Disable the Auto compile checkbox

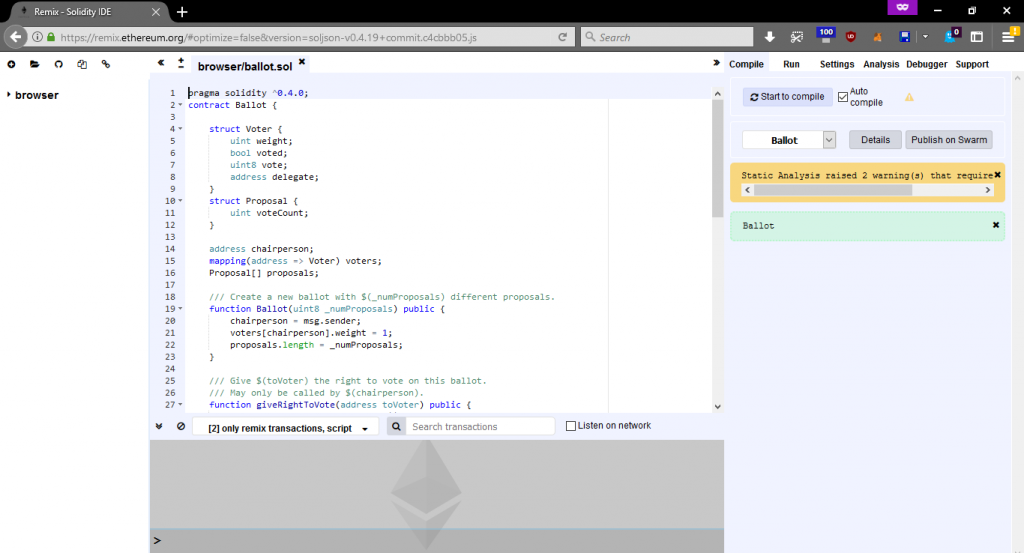[843, 97]
